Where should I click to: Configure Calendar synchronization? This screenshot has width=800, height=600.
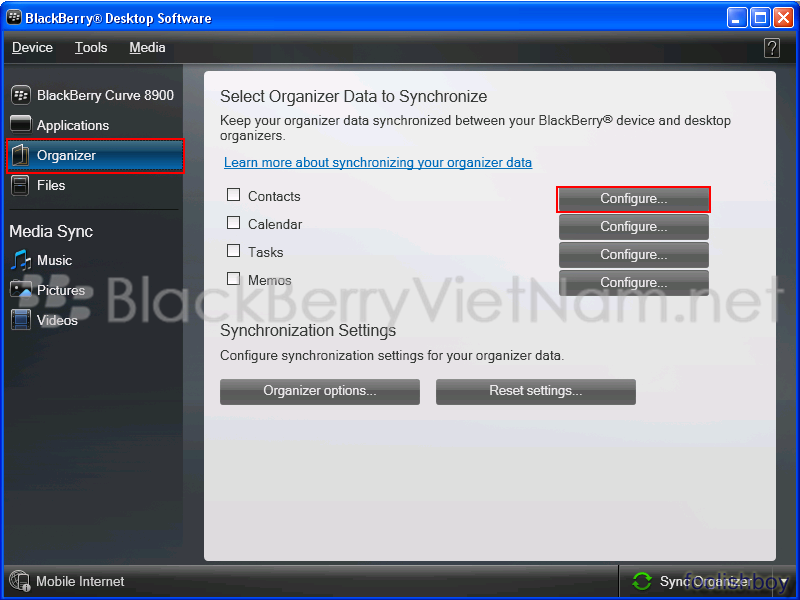(633, 227)
